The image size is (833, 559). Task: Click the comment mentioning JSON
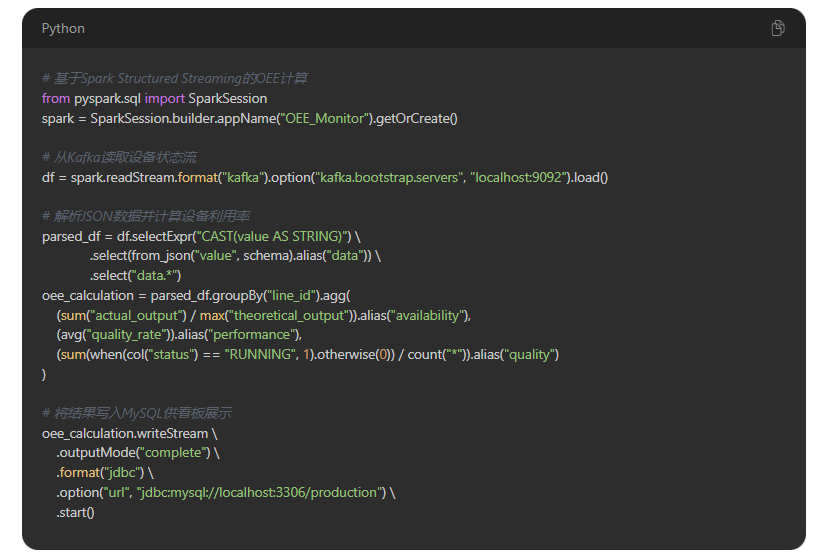point(146,216)
